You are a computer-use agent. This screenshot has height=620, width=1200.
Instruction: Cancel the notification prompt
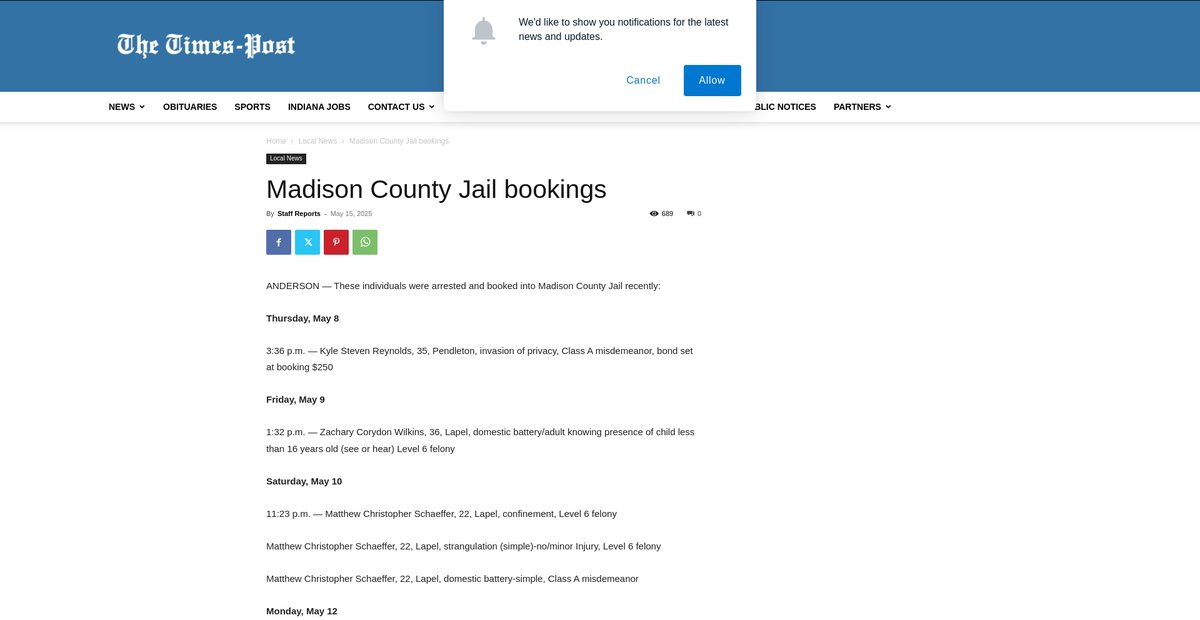click(643, 80)
